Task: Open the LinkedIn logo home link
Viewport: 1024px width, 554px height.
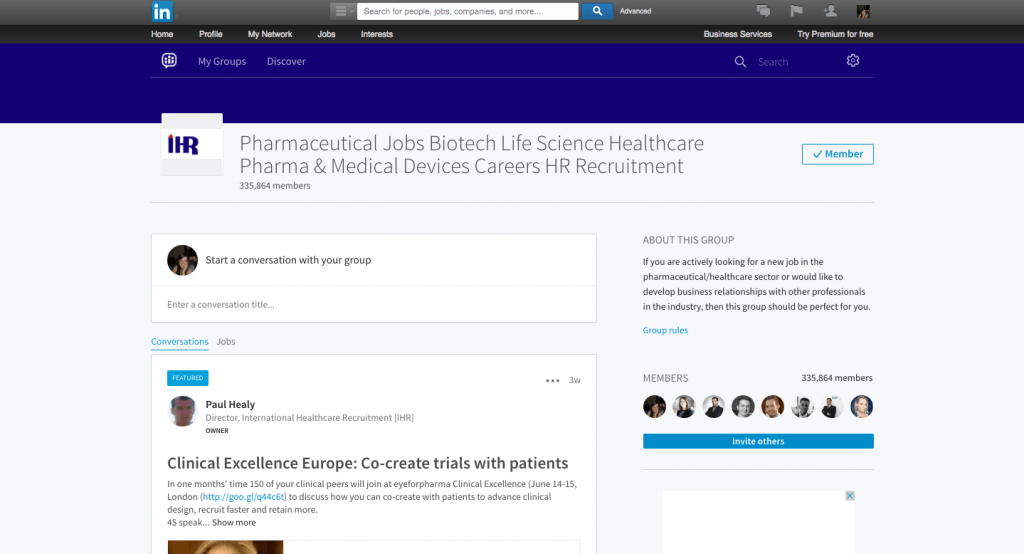Action: pos(162,12)
